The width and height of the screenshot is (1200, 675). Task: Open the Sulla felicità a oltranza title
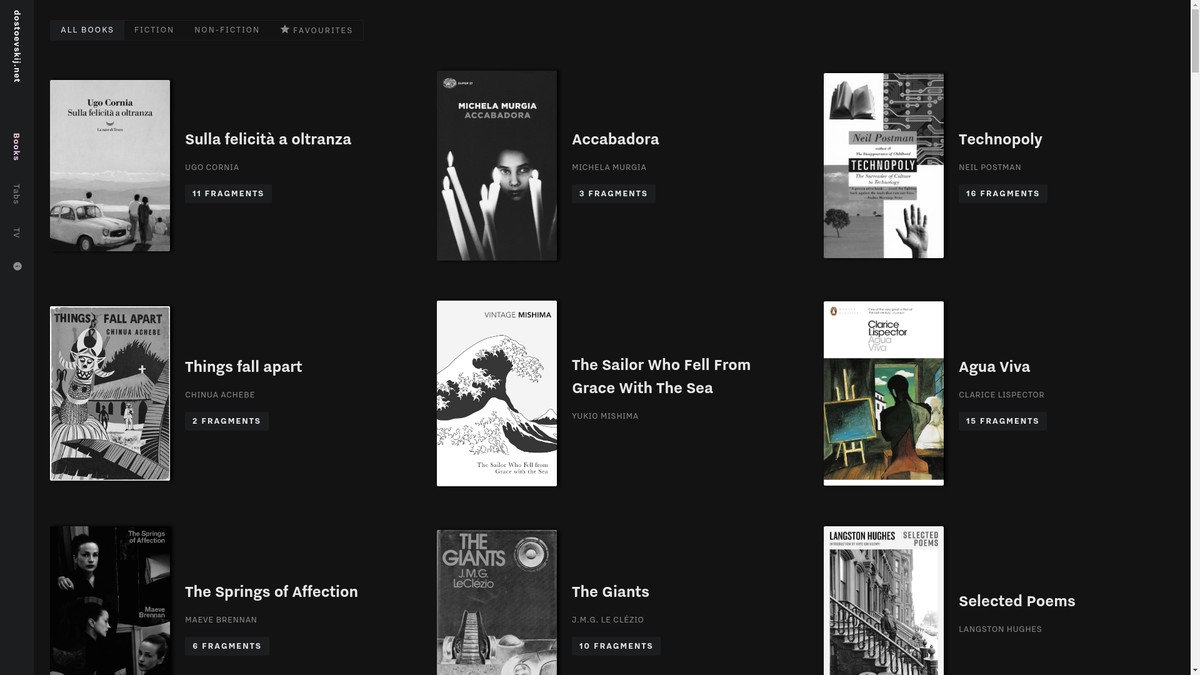(268, 139)
